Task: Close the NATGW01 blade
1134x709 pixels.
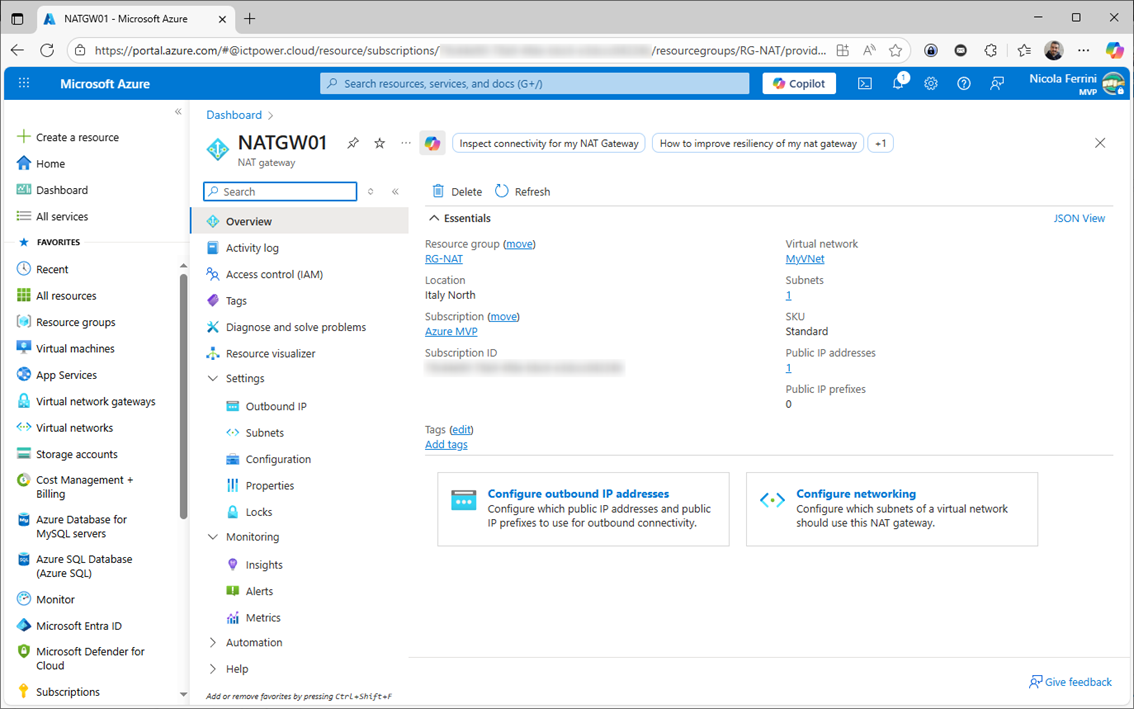Action: point(1100,143)
